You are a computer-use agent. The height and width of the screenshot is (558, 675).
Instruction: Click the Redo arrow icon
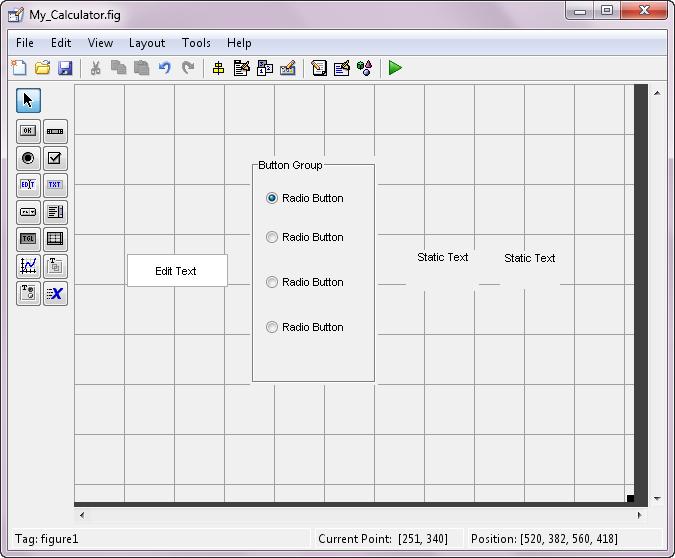pyautogui.click(x=188, y=68)
